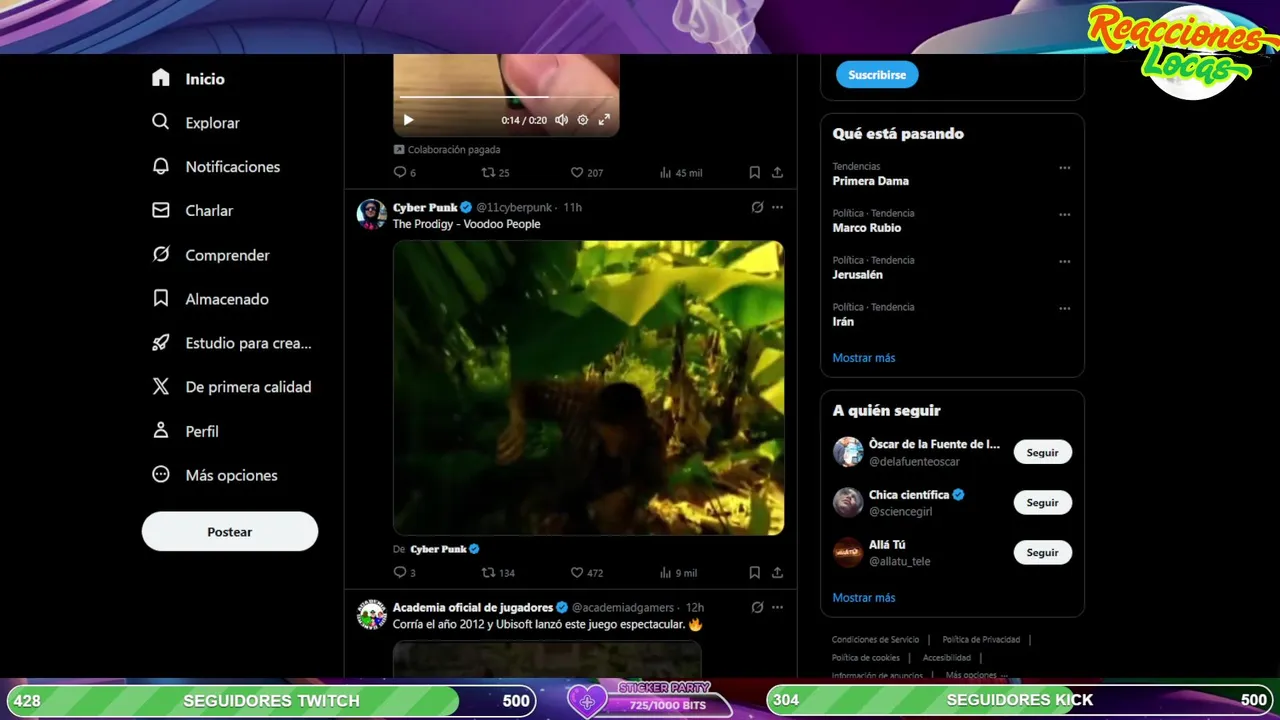Open Almacenado bookmark icon
Image resolution: width=1280 pixels, height=720 pixels.
click(x=160, y=298)
